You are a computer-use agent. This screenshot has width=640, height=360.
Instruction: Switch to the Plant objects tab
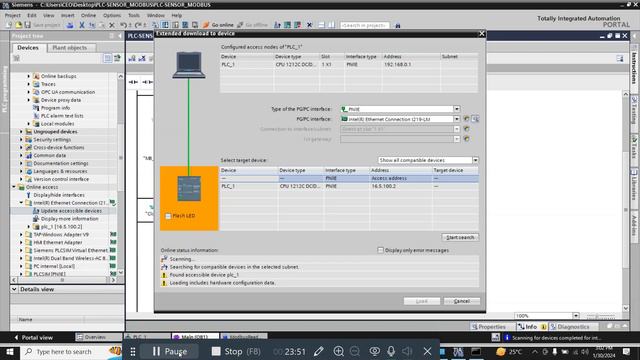pos(70,48)
